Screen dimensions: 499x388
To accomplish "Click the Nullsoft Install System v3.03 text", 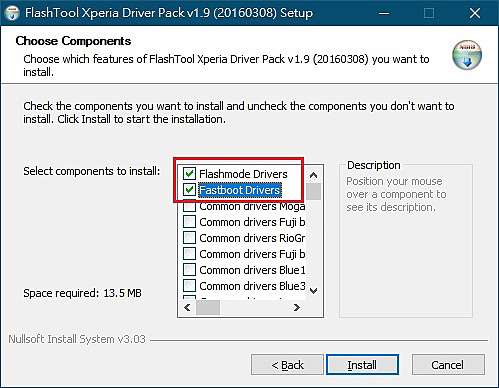I will coord(77,339).
